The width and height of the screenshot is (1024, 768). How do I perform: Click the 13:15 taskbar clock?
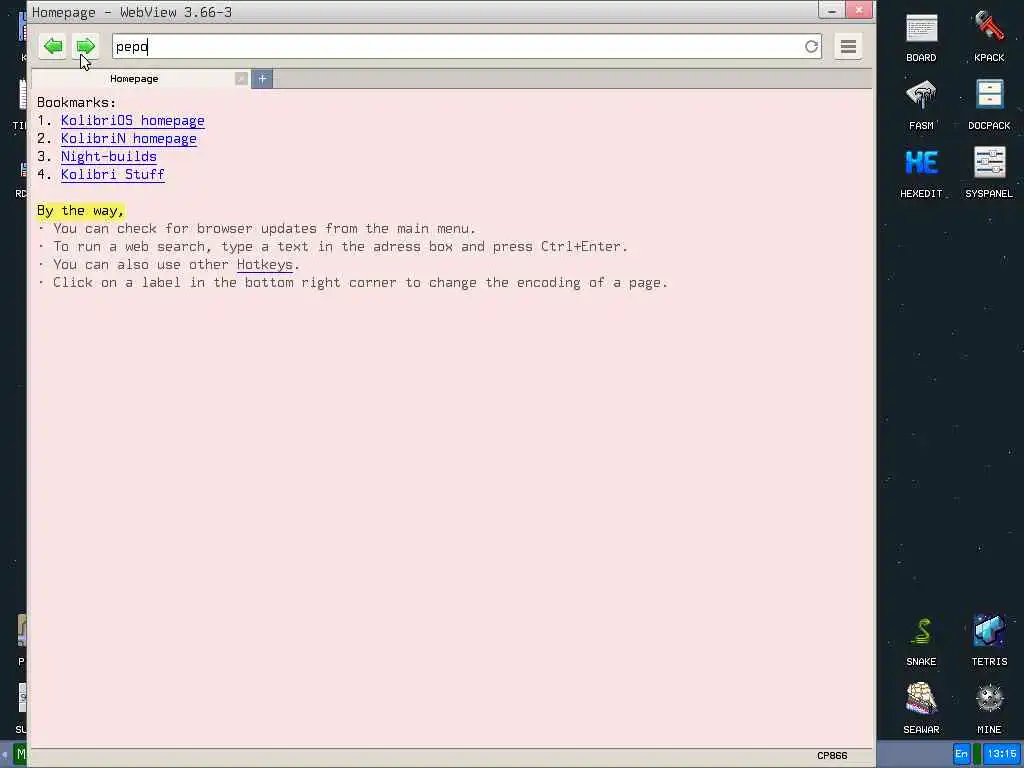1002,754
